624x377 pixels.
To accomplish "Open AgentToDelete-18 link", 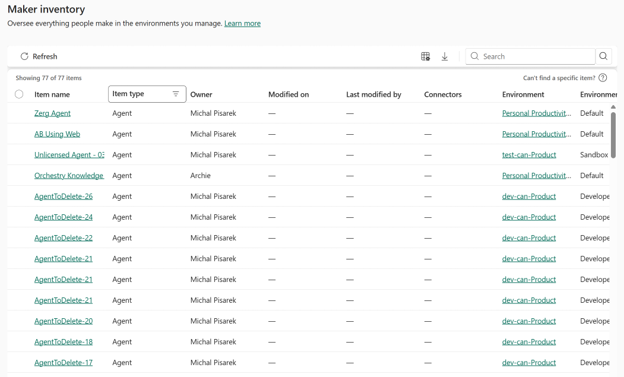I will pyautogui.click(x=63, y=342).
